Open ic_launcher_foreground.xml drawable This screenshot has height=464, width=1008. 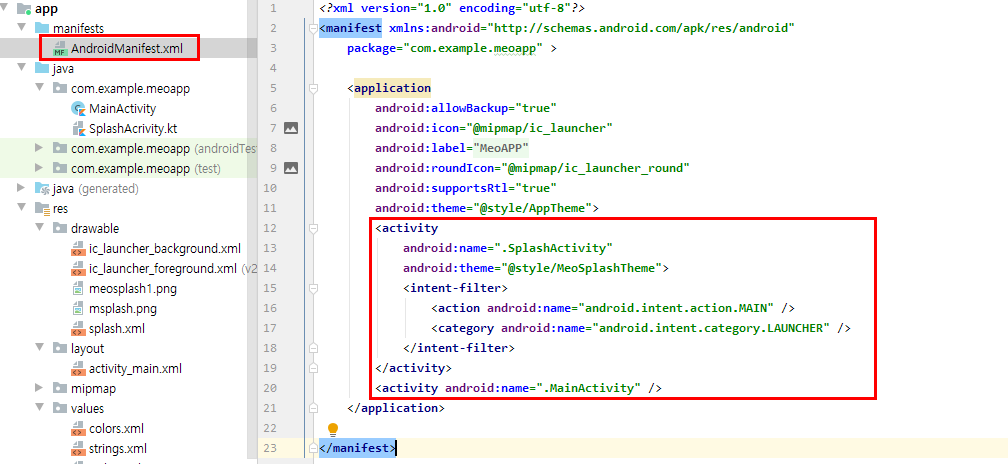pyautogui.click(x=163, y=269)
